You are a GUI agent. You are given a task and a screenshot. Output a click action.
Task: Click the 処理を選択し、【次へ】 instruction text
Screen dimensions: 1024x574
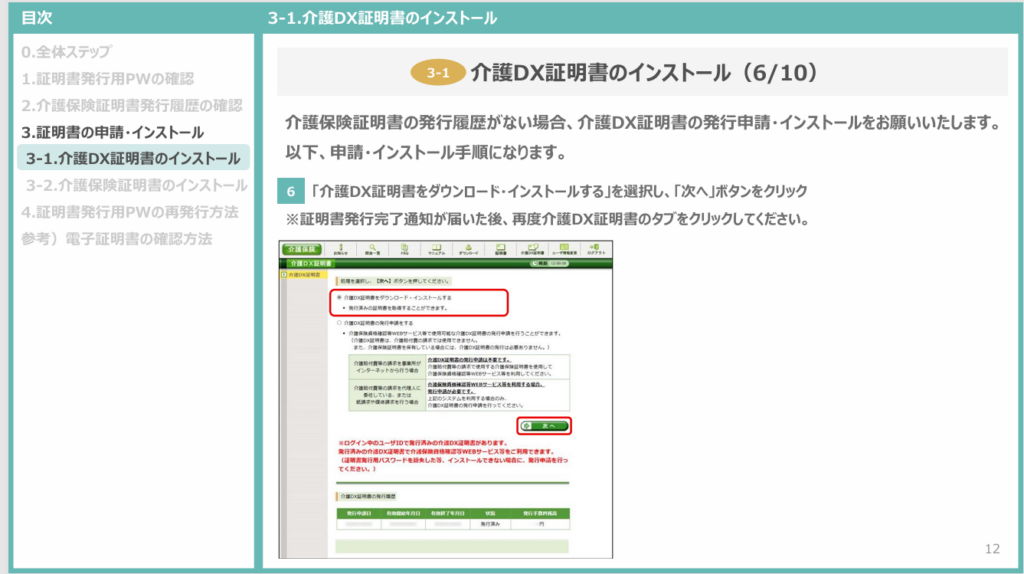tap(394, 281)
